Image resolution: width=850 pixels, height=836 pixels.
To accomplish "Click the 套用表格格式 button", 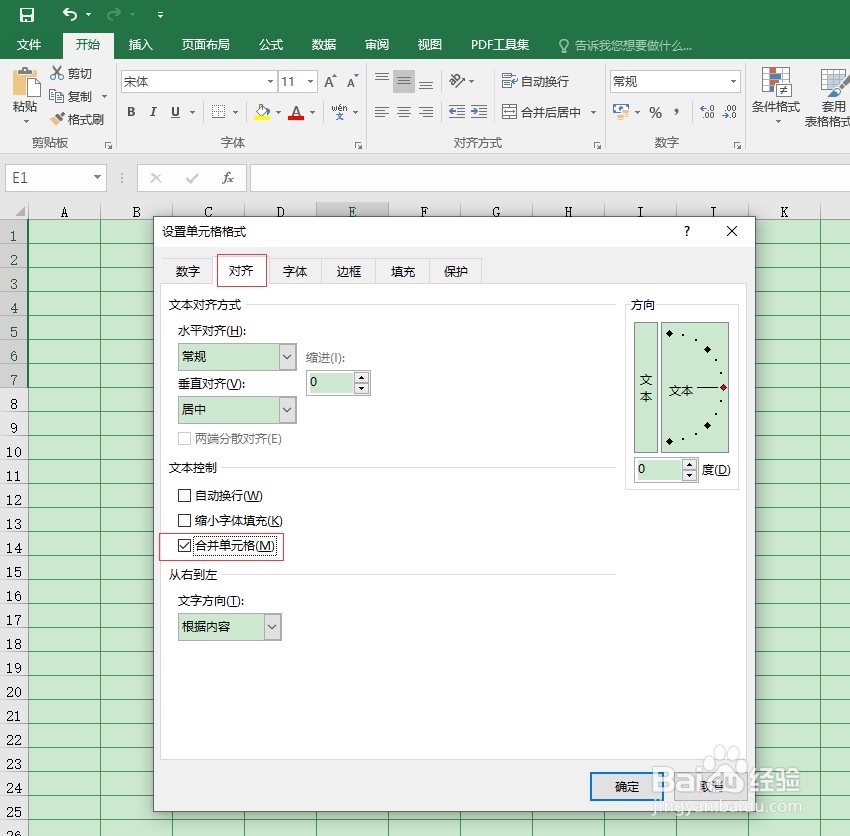I will coord(828,98).
